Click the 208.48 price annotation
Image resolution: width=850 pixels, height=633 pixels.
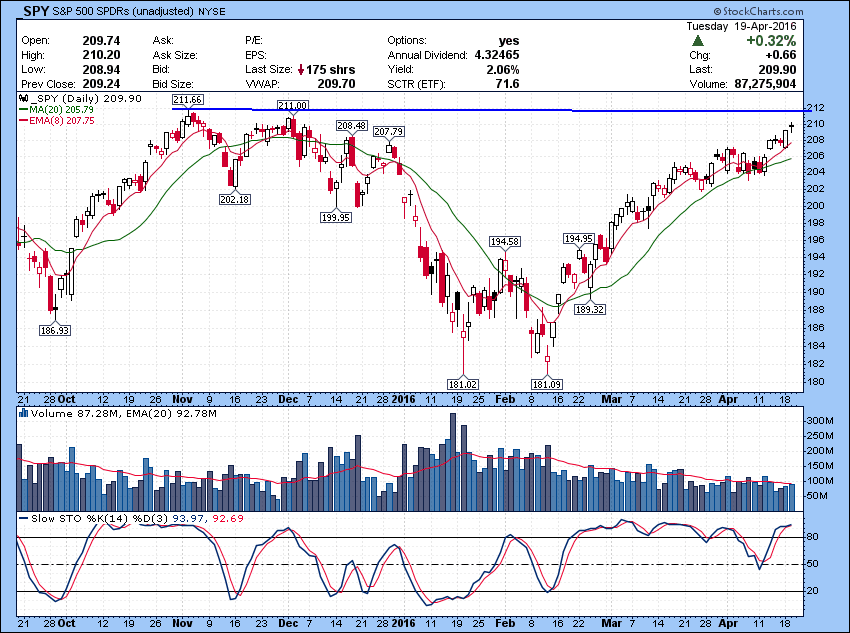pos(352,125)
